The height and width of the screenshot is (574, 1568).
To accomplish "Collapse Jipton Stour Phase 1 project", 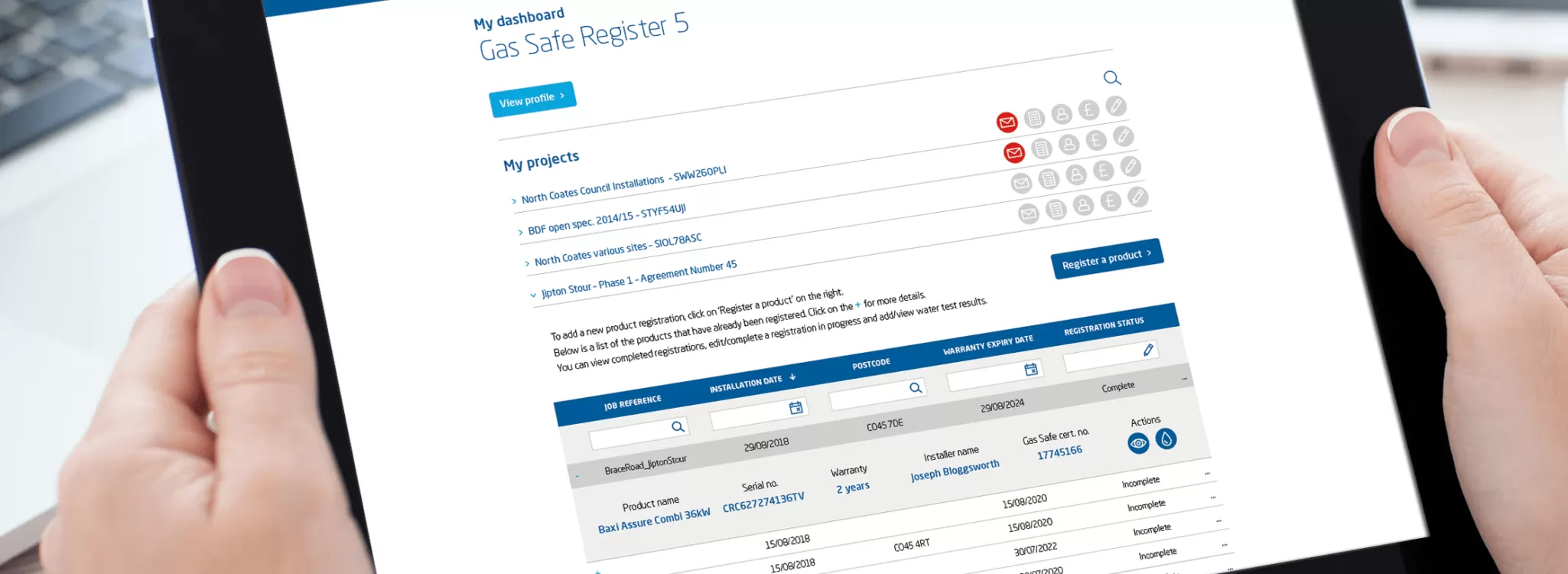I will click(x=533, y=295).
